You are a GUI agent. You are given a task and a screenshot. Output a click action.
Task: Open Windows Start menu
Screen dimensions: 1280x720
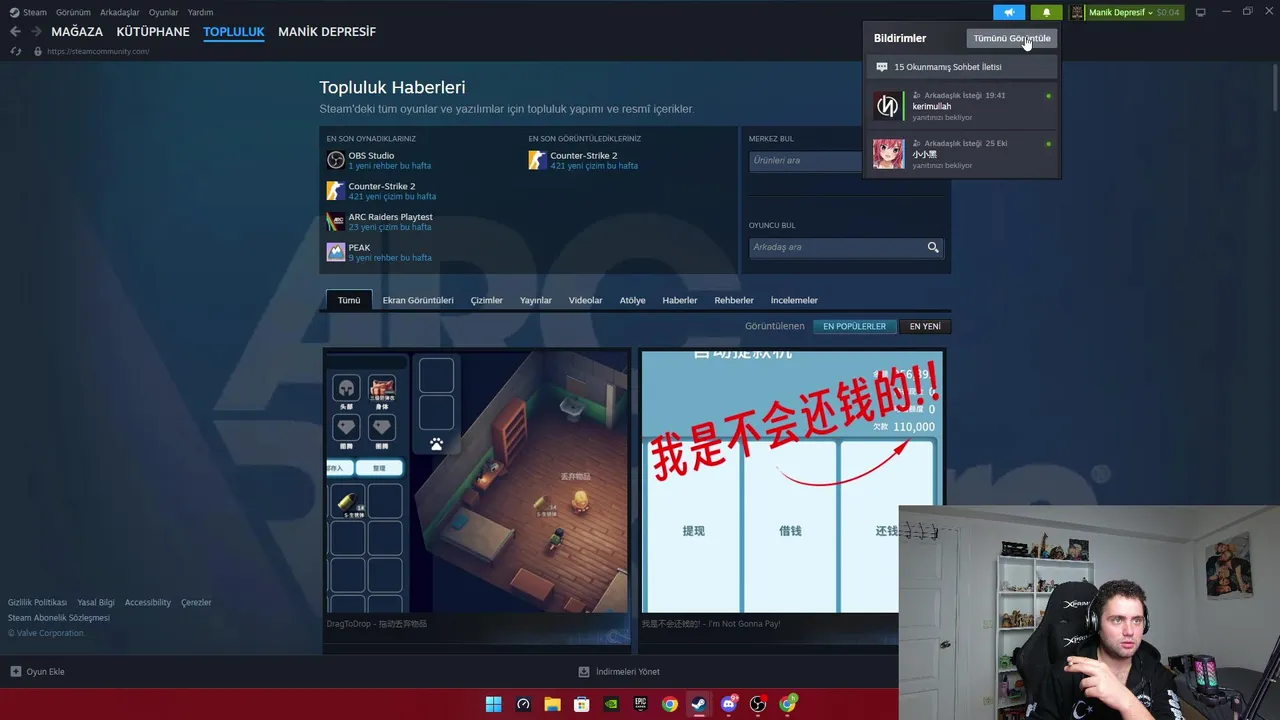tap(493, 704)
